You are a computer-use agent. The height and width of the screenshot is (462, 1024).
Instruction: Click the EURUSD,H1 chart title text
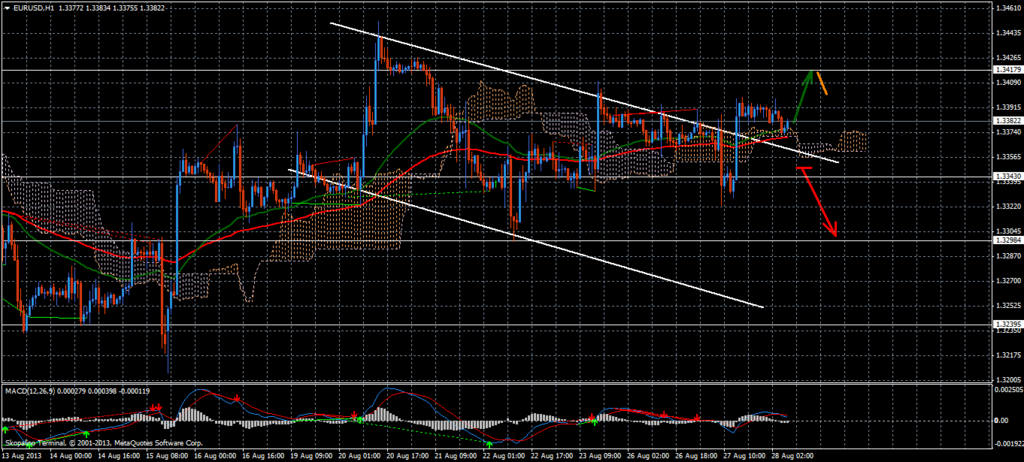point(33,6)
